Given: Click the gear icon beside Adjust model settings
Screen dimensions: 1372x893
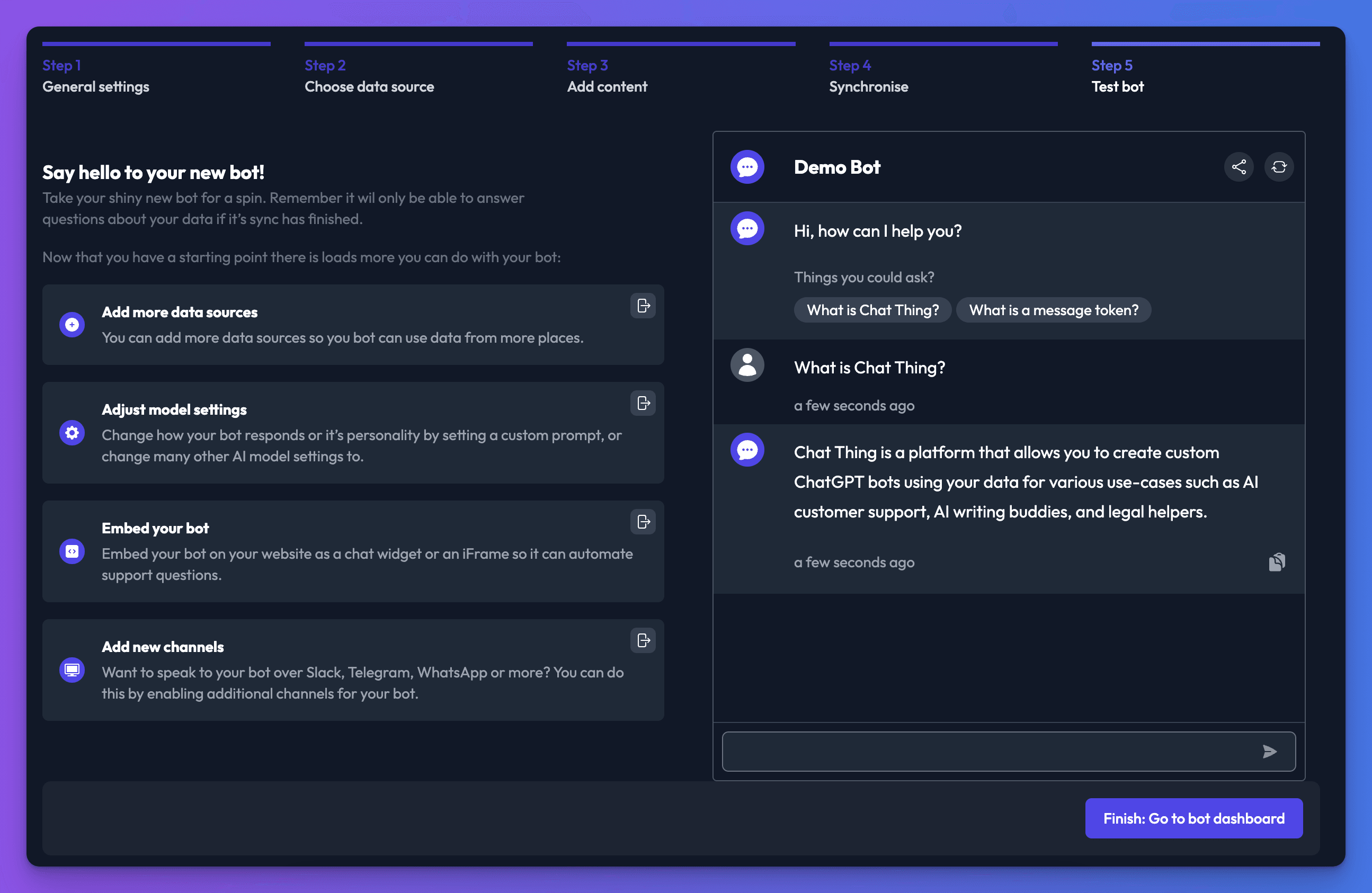Looking at the screenshot, I should [72, 432].
